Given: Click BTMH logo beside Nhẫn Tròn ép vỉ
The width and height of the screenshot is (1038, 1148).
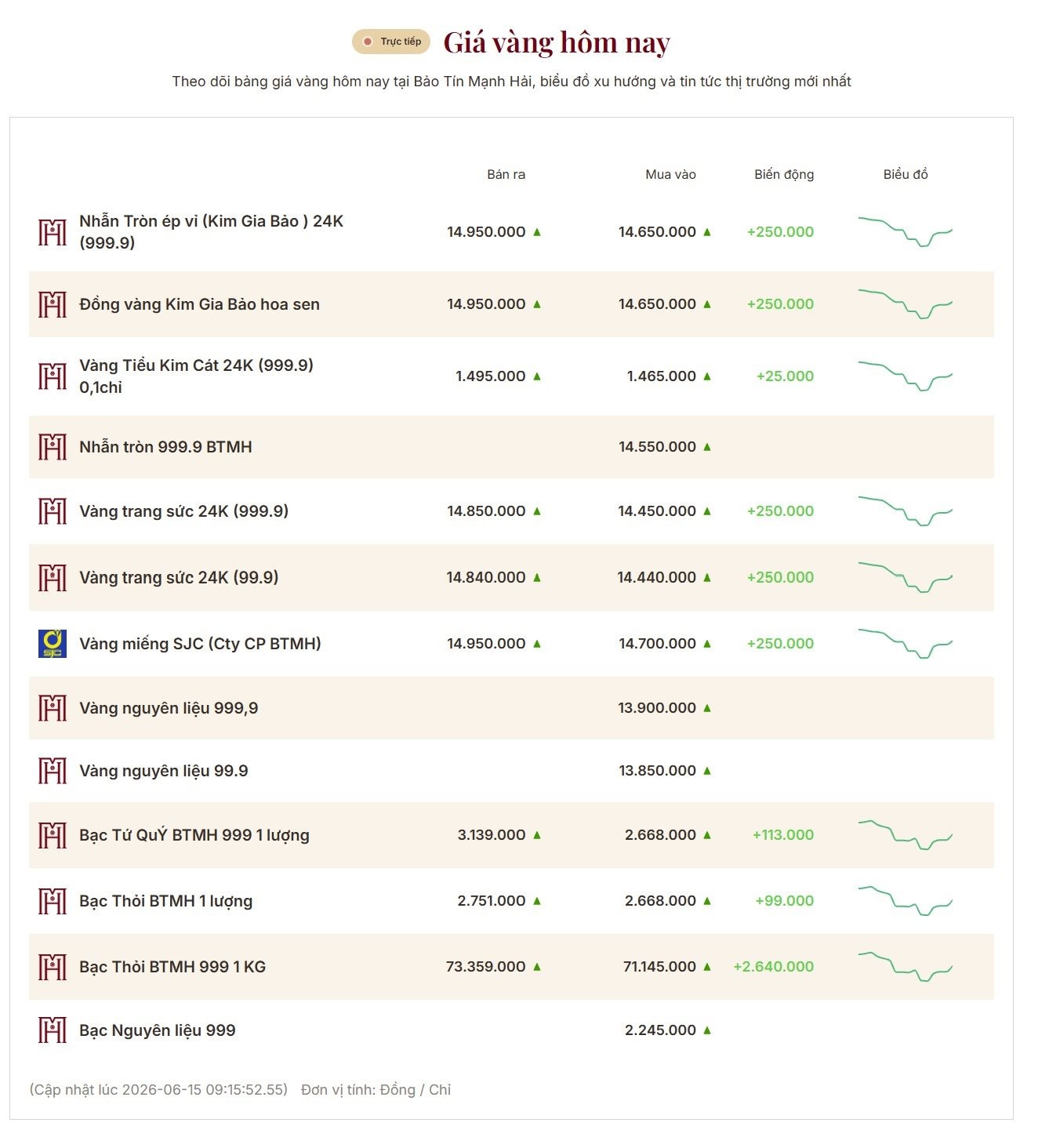Looking at the screenshot, I should (53, 232).
